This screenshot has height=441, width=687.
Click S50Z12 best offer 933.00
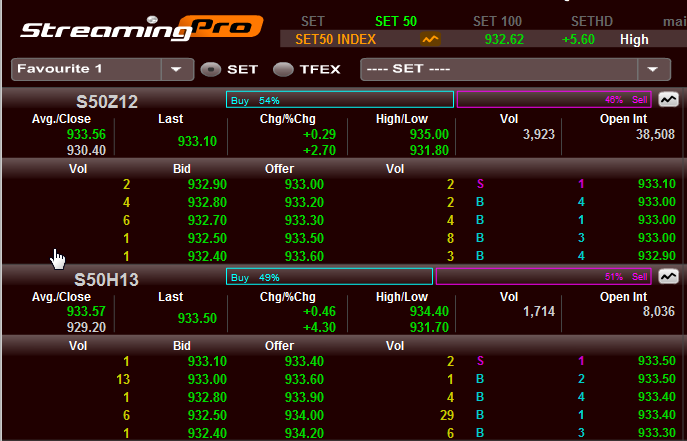tap(304, 184)
